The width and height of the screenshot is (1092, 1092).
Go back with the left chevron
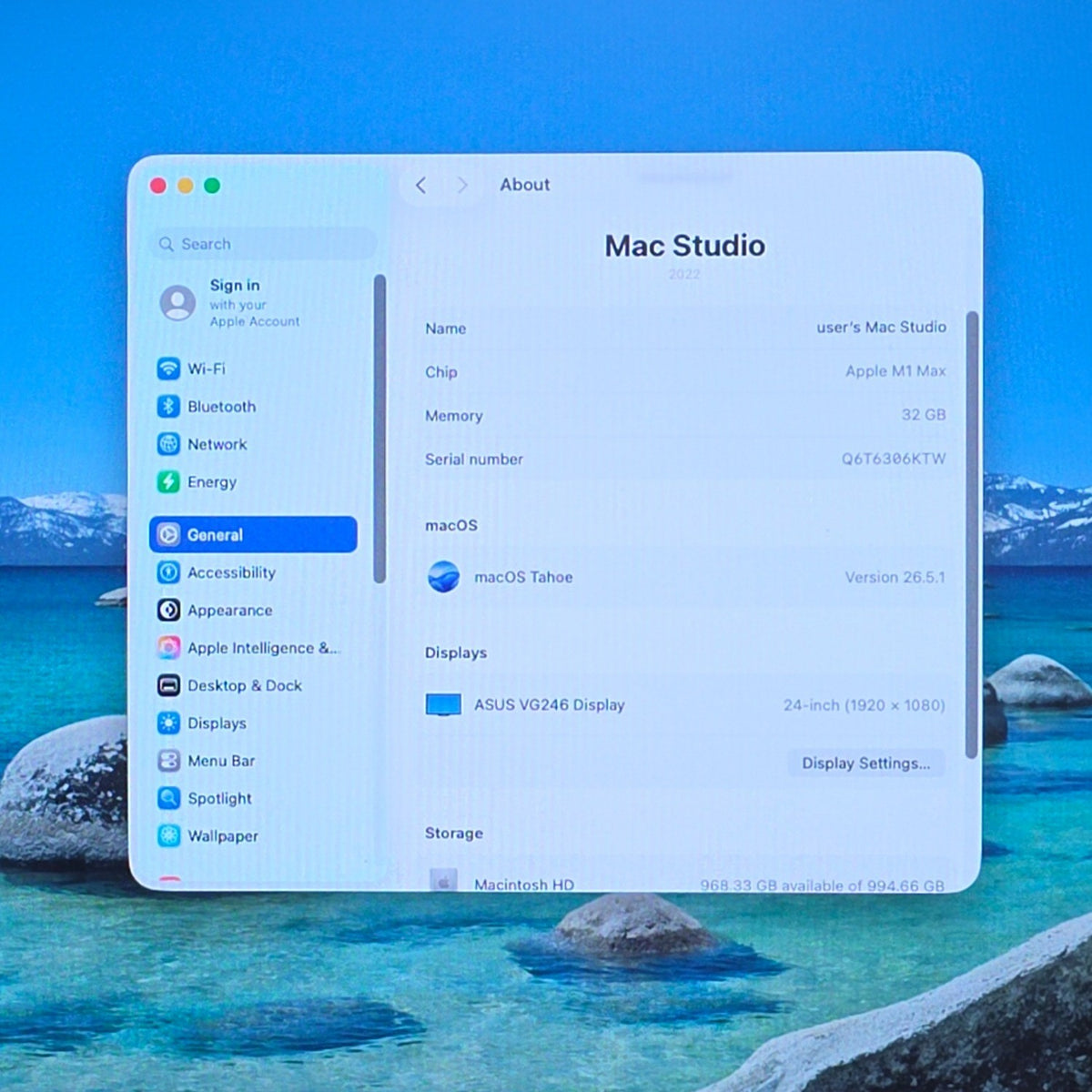tap(420, 186)
